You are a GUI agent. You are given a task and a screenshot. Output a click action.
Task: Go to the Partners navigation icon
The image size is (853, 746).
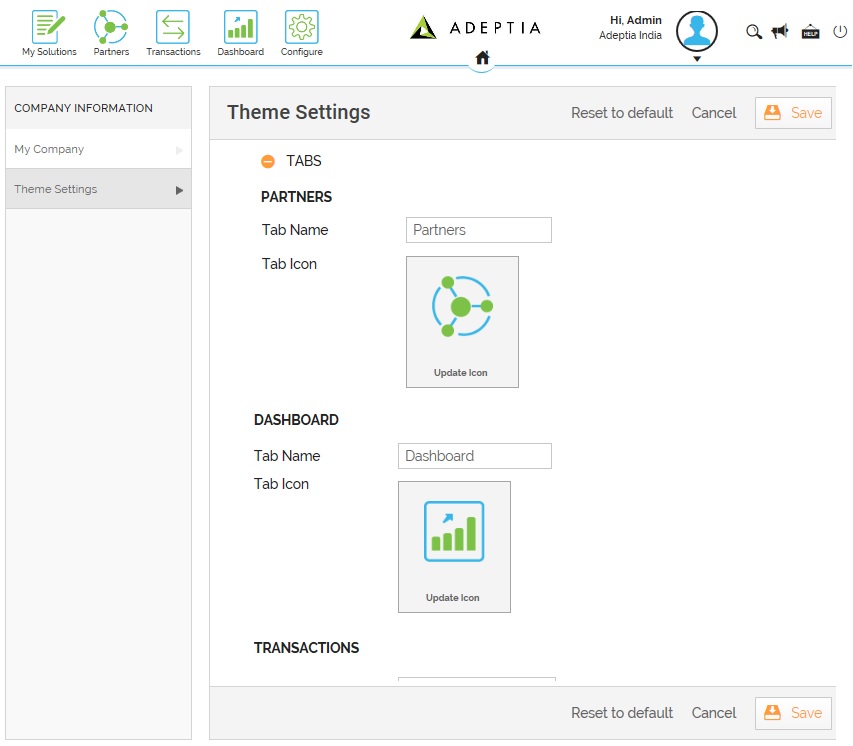[x=111, y=33]
